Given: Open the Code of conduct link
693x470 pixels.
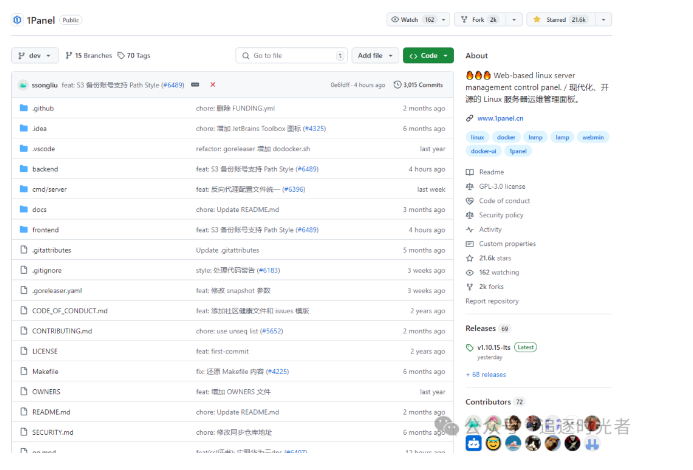Looking at the screenshot, I should click(x=504, y=201).
